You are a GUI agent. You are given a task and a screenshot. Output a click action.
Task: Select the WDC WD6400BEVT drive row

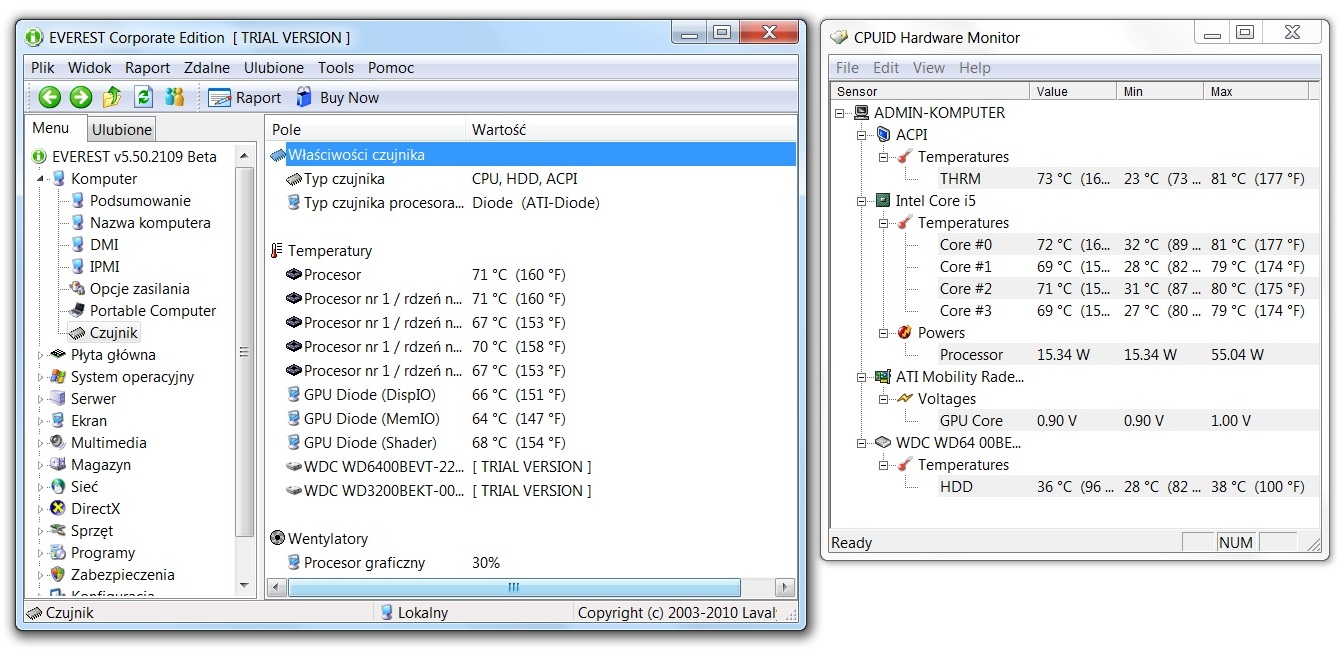(x=532, y=467)
